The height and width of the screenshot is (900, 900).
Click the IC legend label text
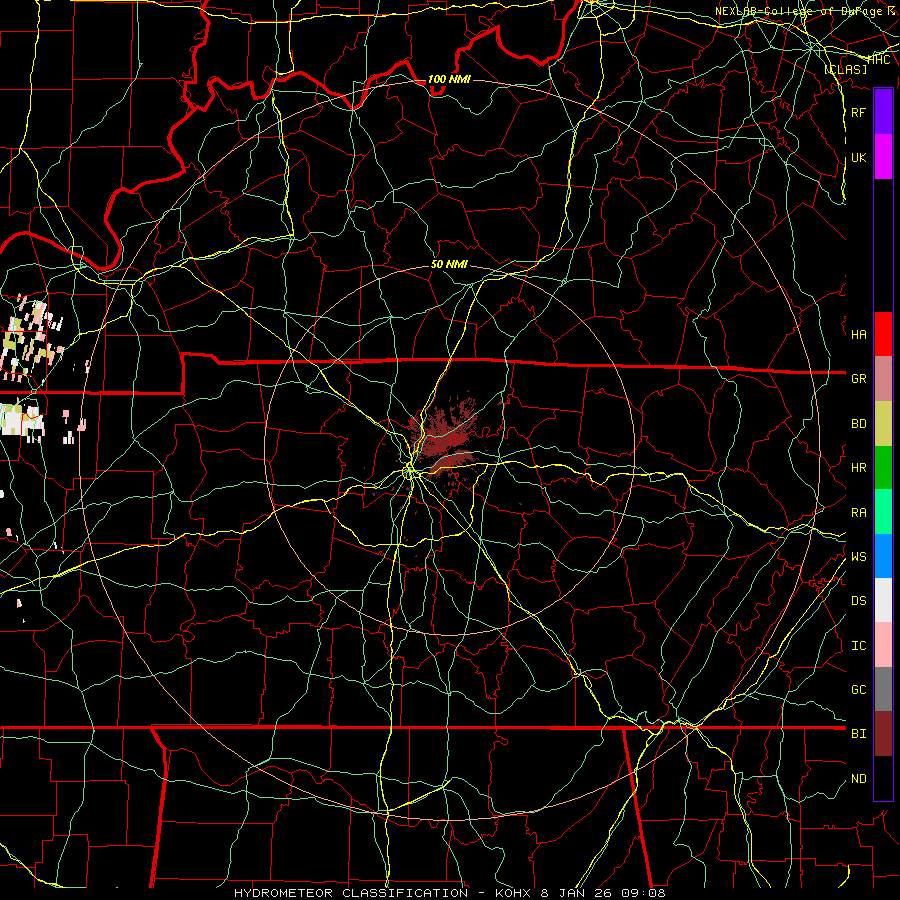858,646
